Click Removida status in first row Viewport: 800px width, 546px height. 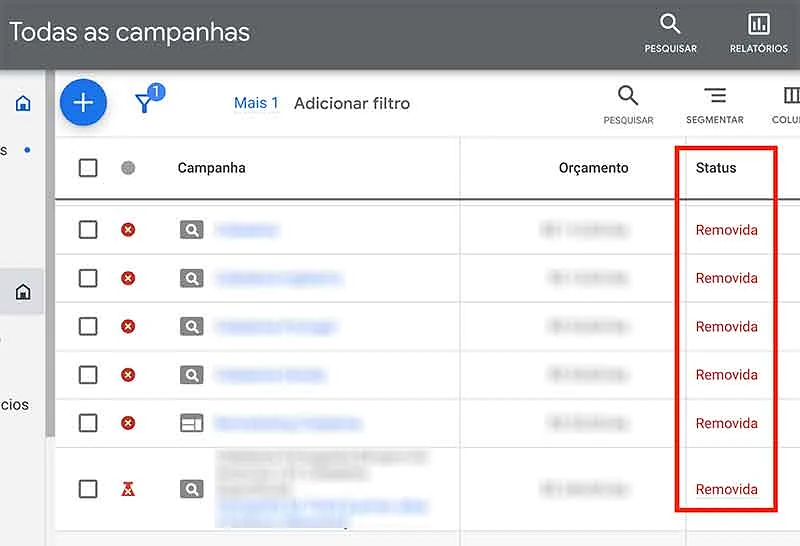[727, 230]
